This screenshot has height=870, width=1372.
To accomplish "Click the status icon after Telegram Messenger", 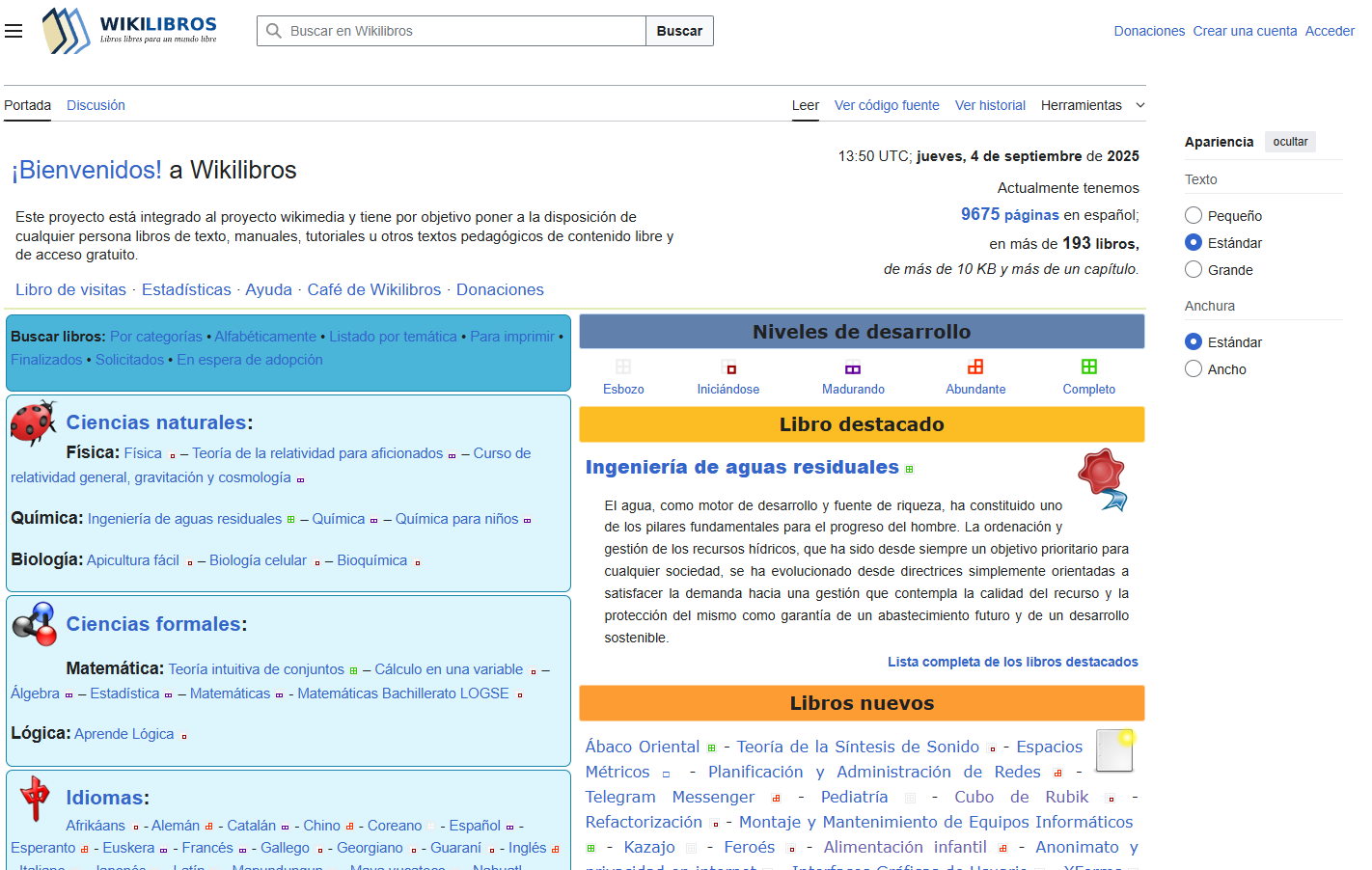I will [x=776, y=799].
